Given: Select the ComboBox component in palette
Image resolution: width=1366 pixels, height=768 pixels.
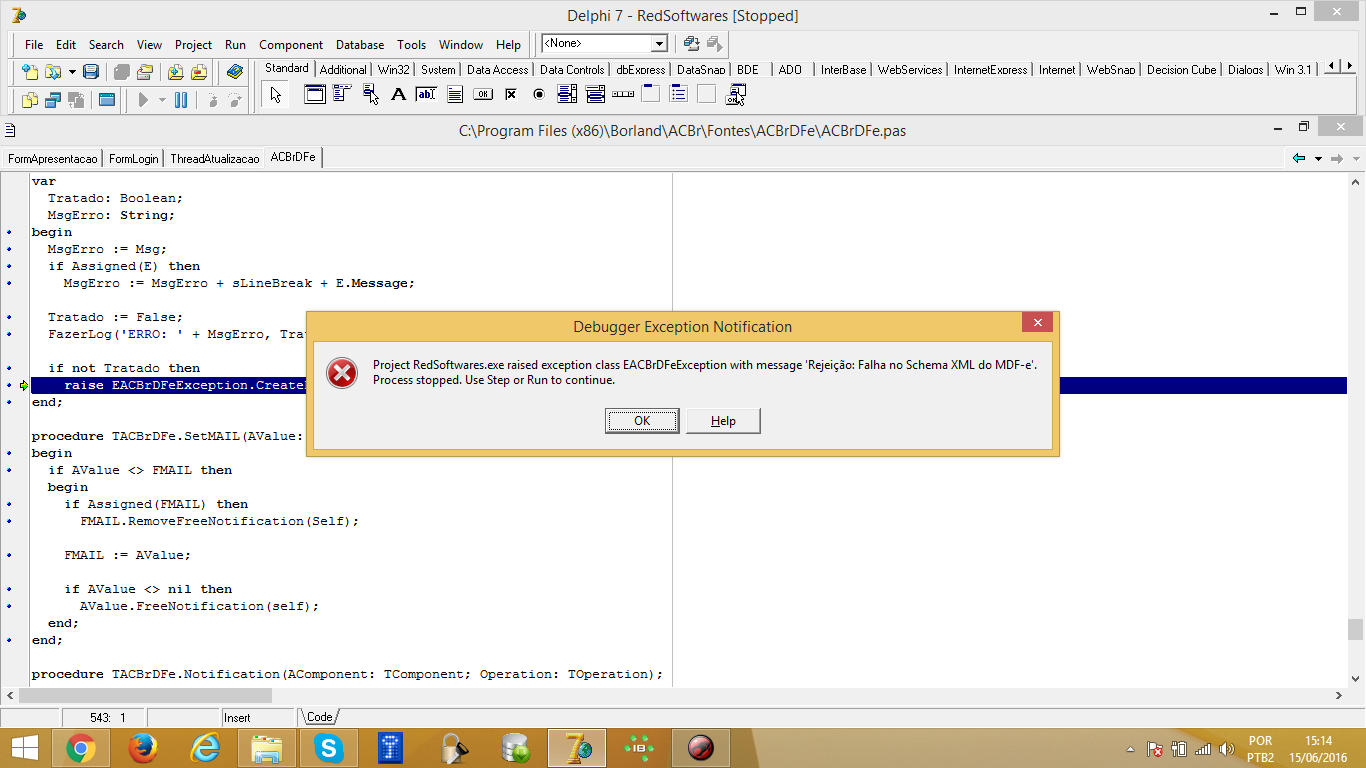Looking at the screenshot, I should point(595,95).
